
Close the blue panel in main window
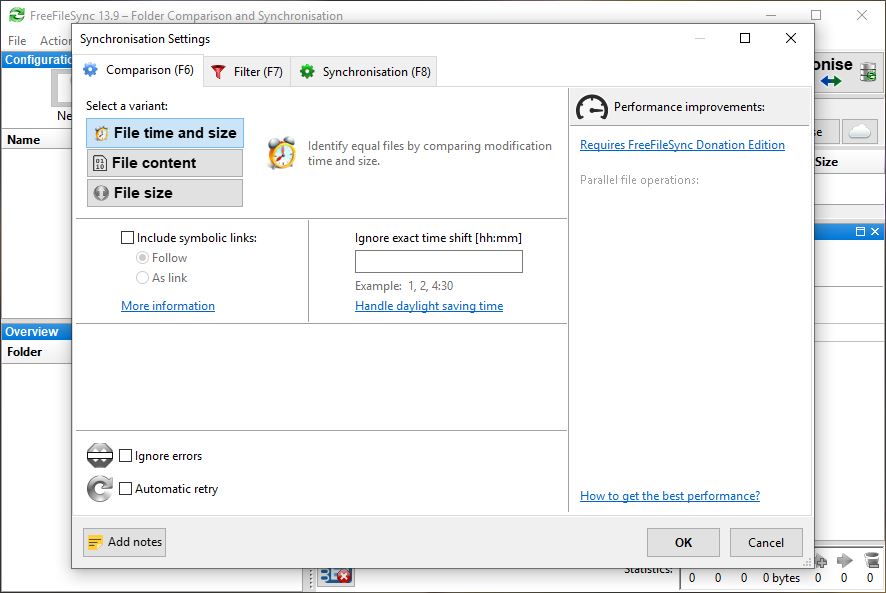coord(875,231)
